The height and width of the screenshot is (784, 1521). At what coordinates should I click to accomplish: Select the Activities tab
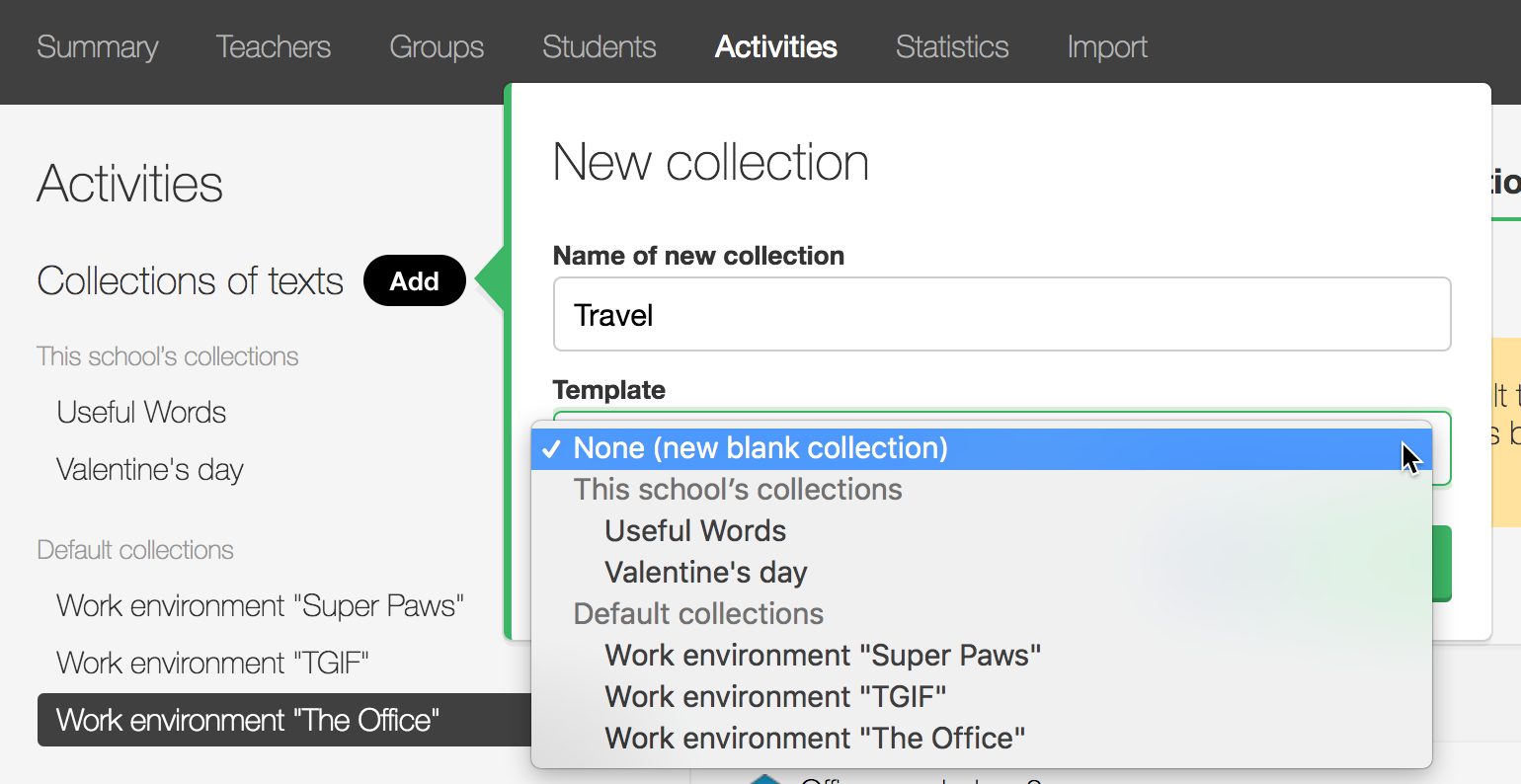pos(775,47)
